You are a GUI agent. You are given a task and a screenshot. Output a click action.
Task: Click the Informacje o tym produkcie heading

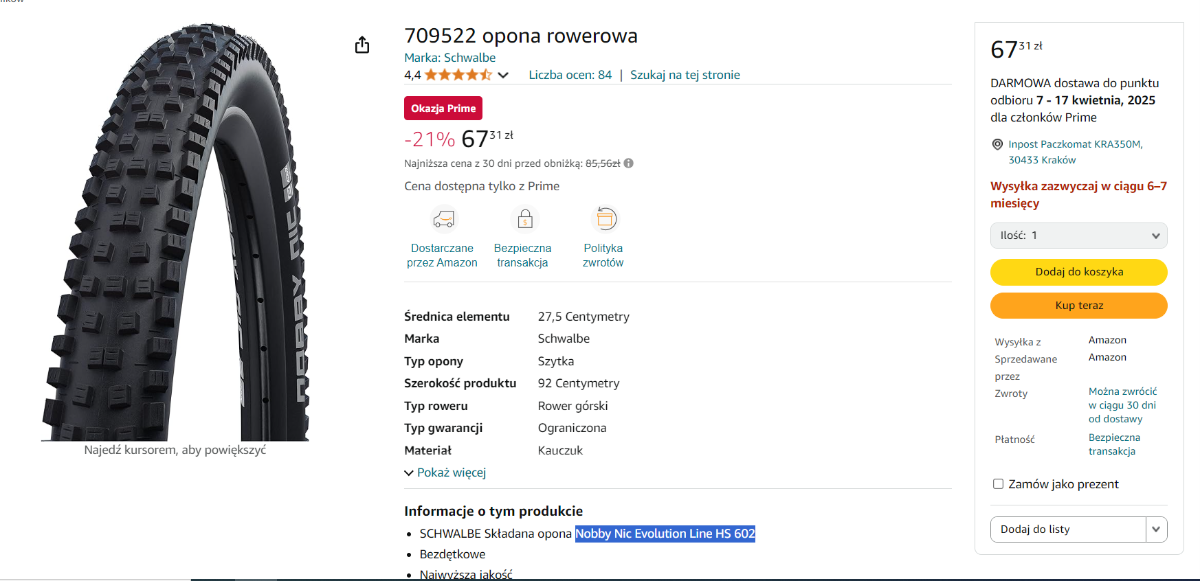(493, 511)
